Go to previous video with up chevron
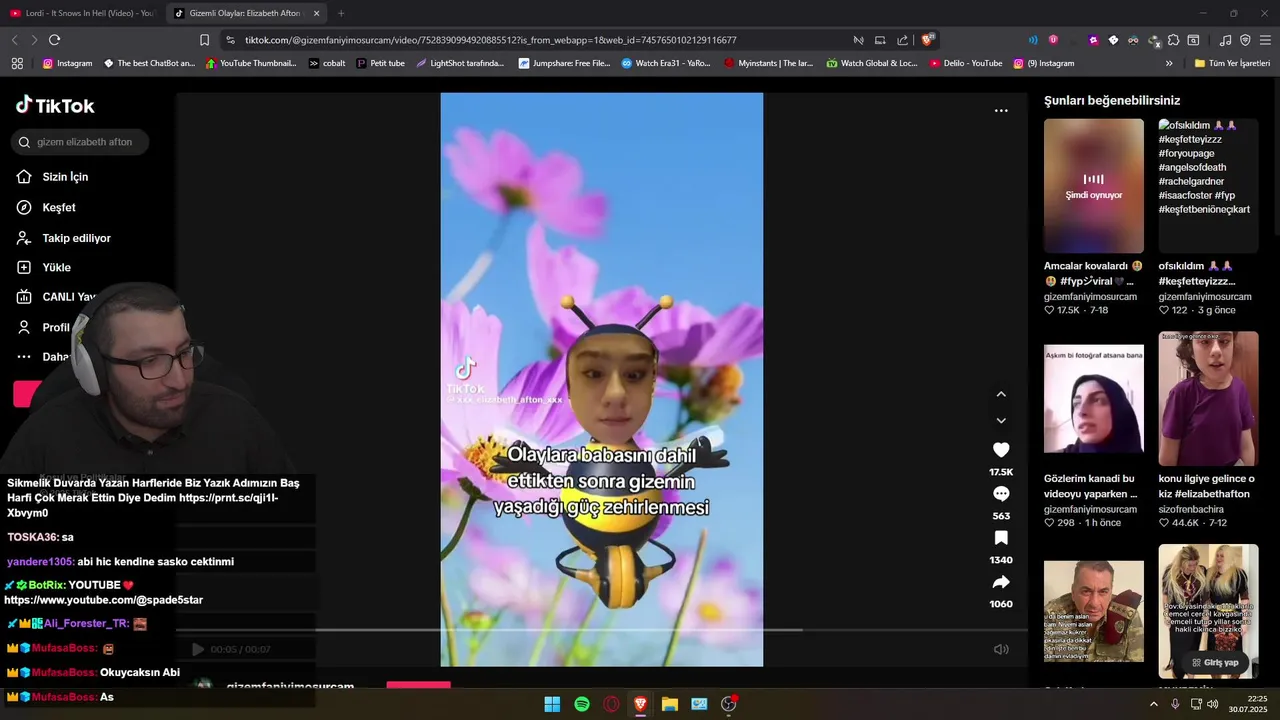The height and width of the screenshot is (720, 1280). 1001,394
